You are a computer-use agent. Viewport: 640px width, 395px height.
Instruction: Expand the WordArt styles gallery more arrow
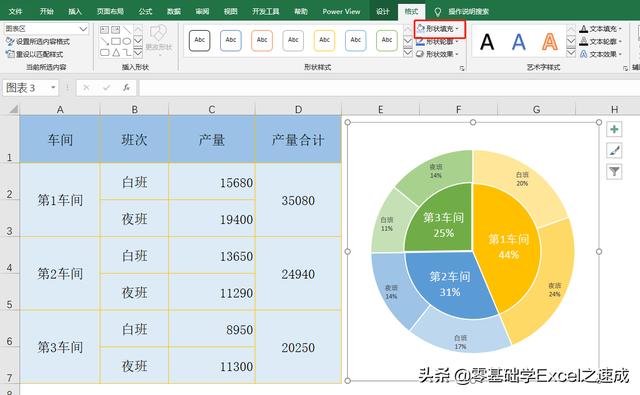pyautogui.click(x=571, y=53)
